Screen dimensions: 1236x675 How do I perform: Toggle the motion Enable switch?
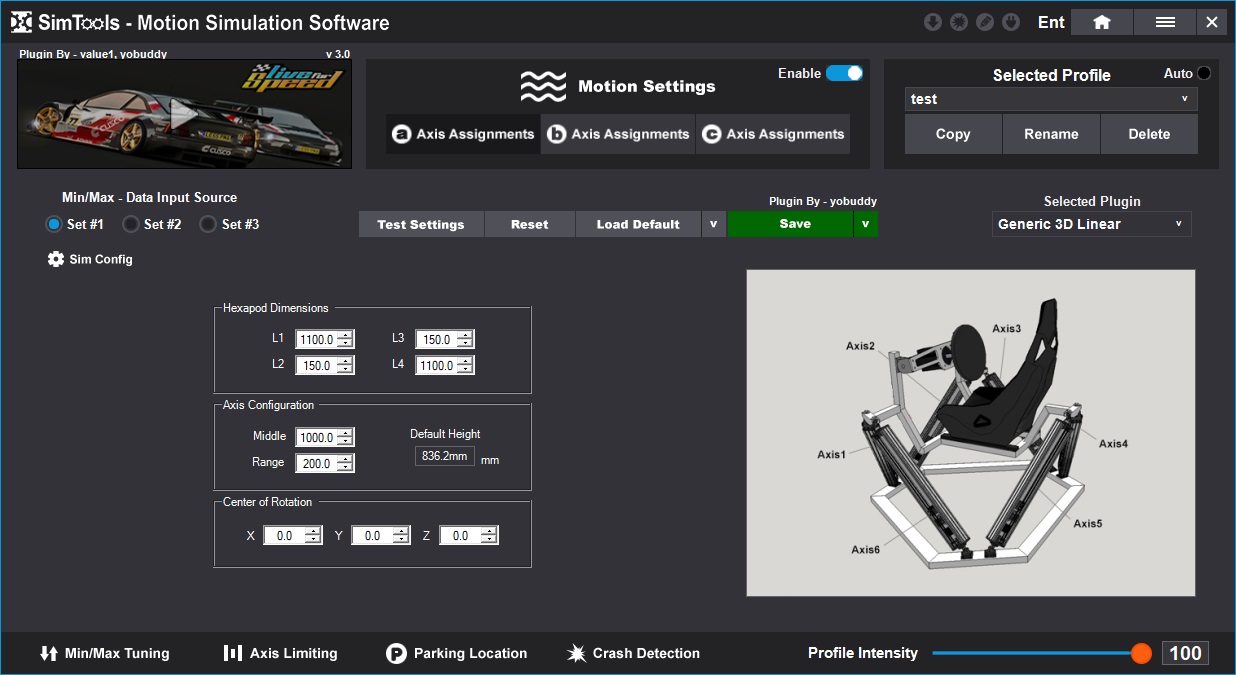pyautogui.click(x=844, y=73)
